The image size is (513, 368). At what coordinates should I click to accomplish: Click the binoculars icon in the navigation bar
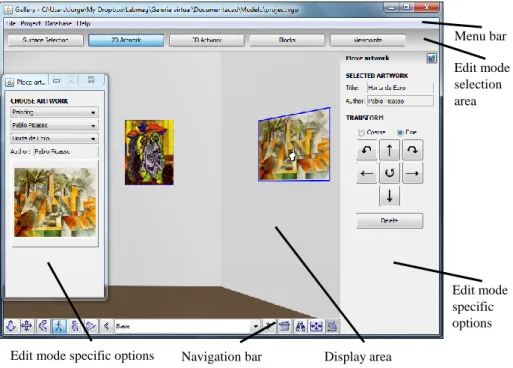300,326
